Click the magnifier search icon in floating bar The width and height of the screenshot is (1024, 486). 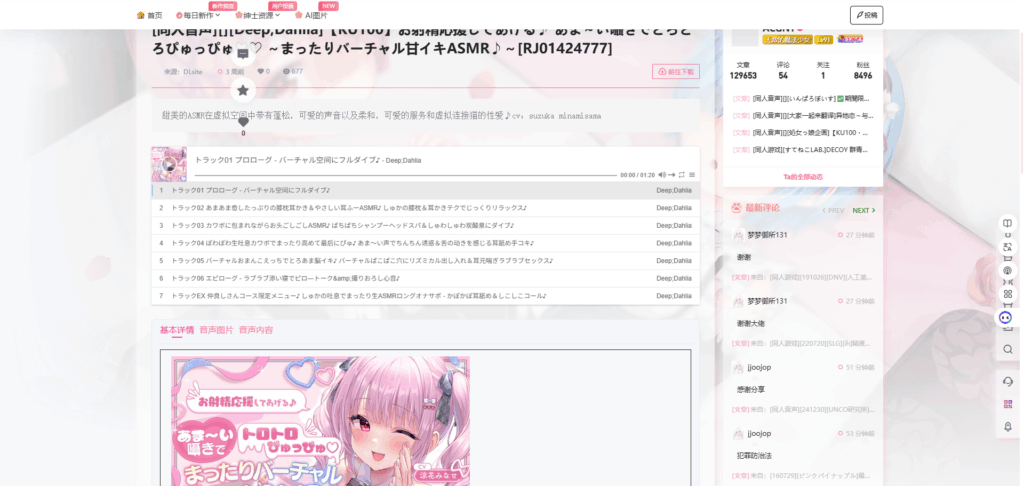[x=1008, y=349]
